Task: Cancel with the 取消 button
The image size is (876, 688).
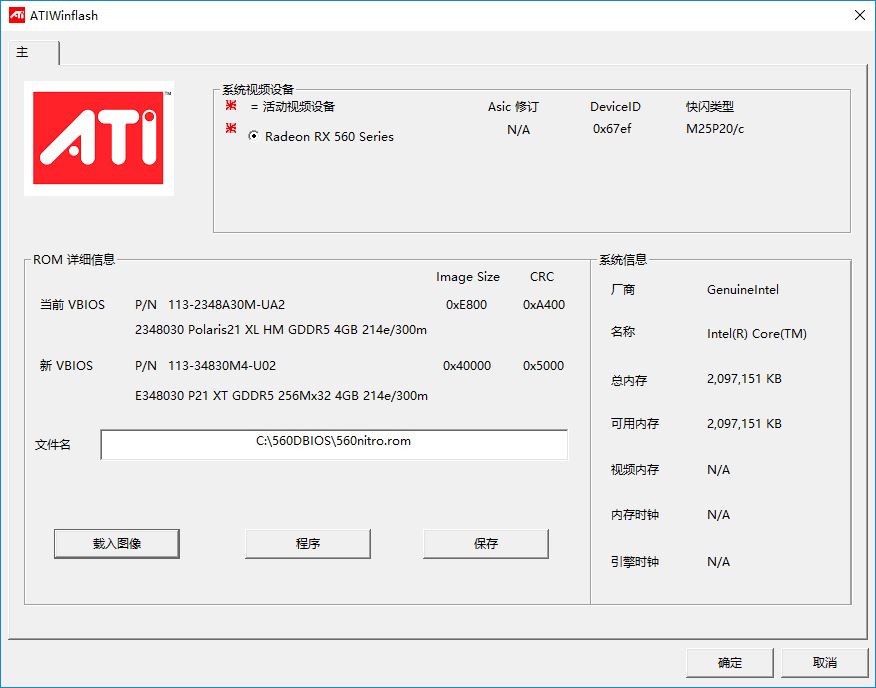Action: point(825,663)
